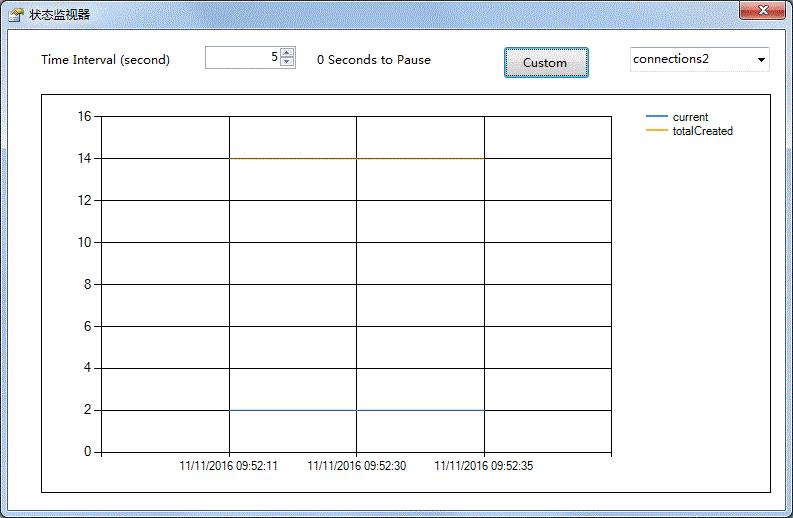The width and height of the screenshot is (793, 518).
Task: Click the orange totalCreated line swatch in the legend
Action: pos(656,131)
